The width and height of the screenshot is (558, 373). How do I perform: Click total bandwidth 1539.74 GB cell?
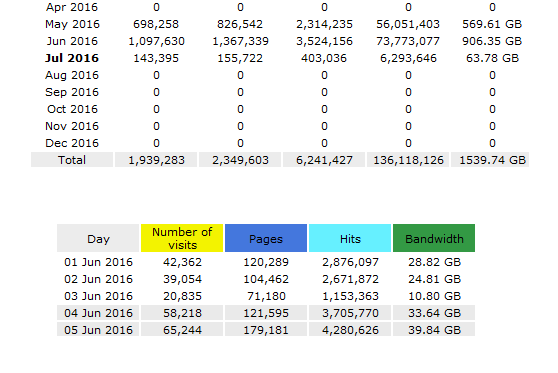coord(492,160)
